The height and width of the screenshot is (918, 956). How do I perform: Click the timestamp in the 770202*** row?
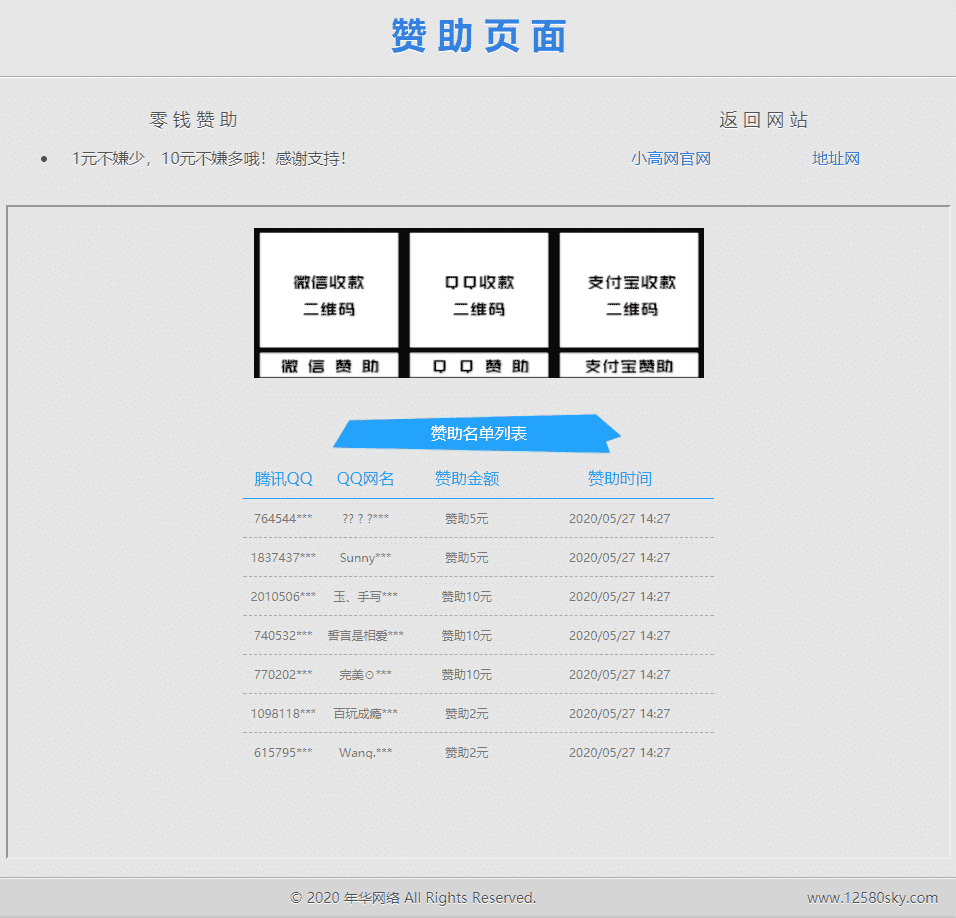(x=619, y=675)
